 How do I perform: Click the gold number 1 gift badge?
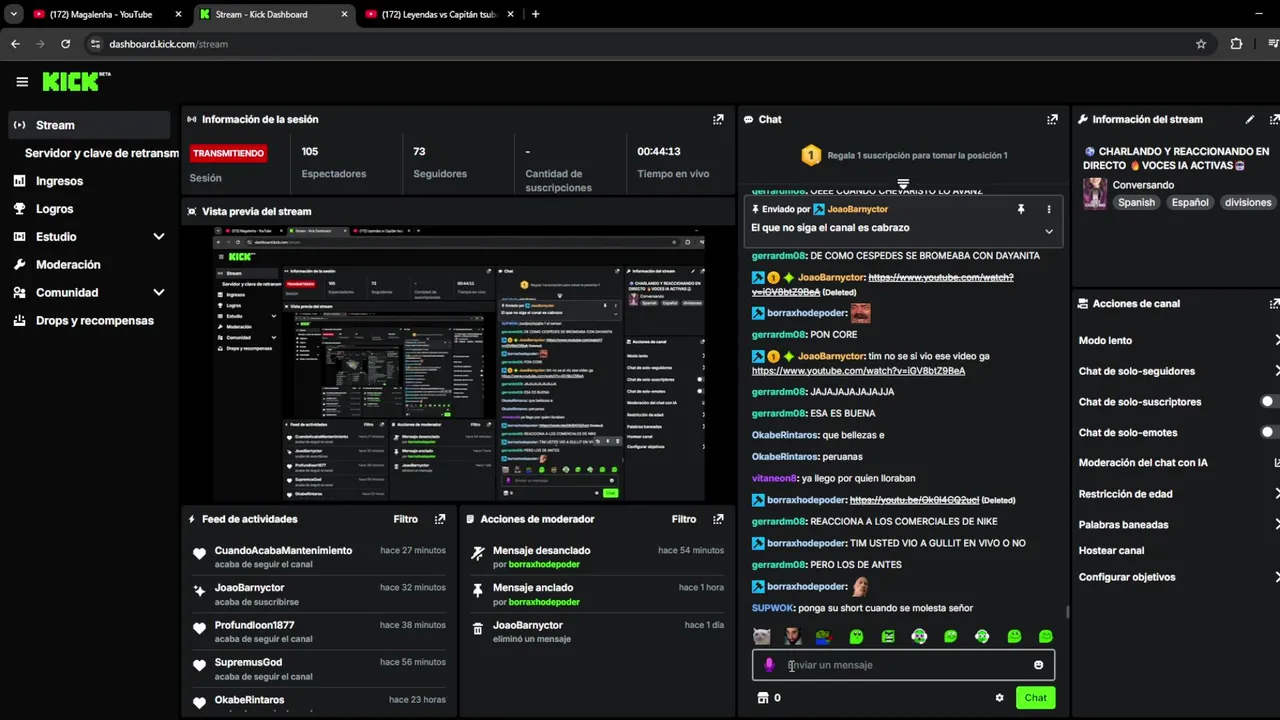pyautogui.click(x=811, y=155)
